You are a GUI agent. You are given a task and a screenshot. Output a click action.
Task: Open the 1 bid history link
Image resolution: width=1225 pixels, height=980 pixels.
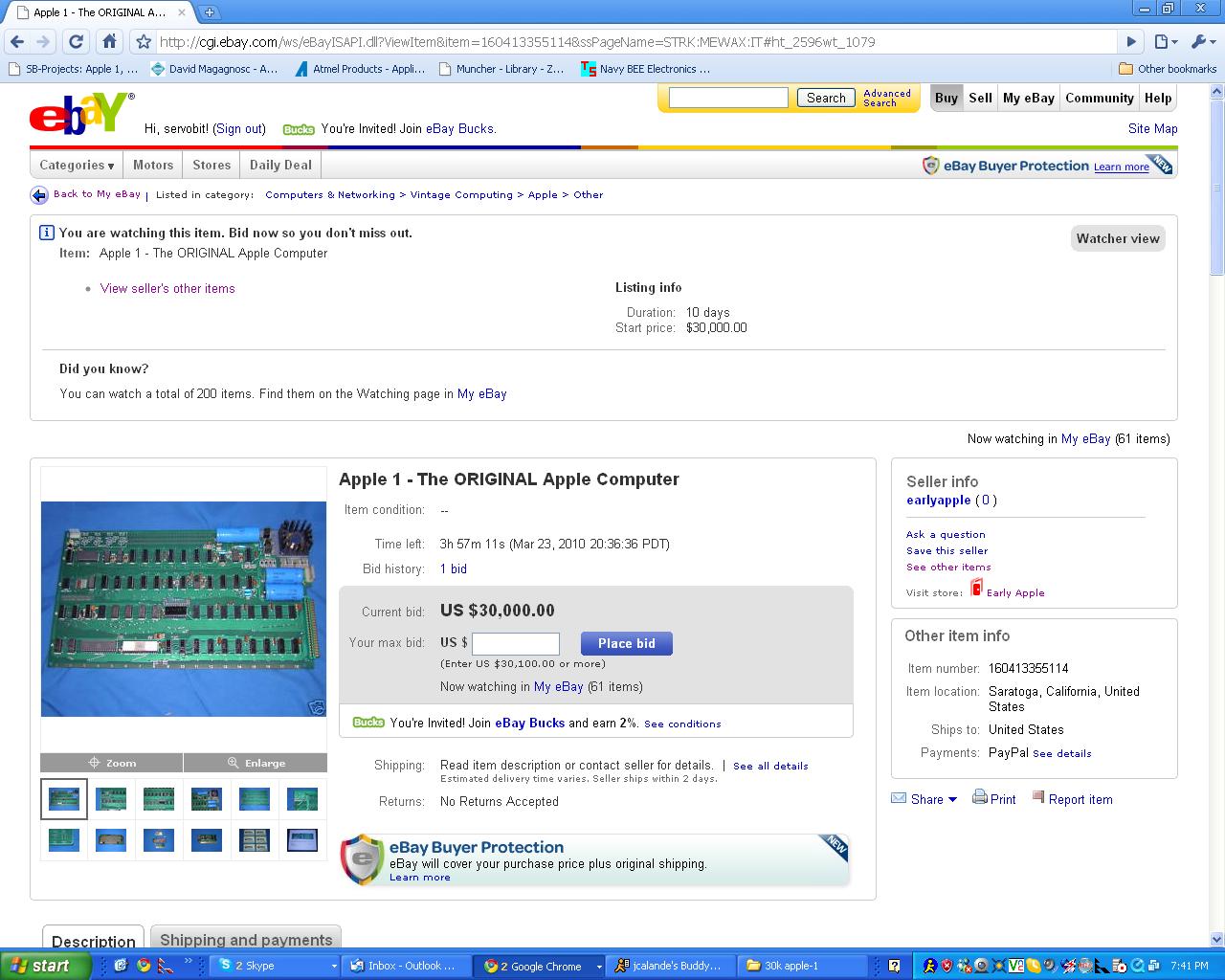pyautogui.click(x=454, y=568)
